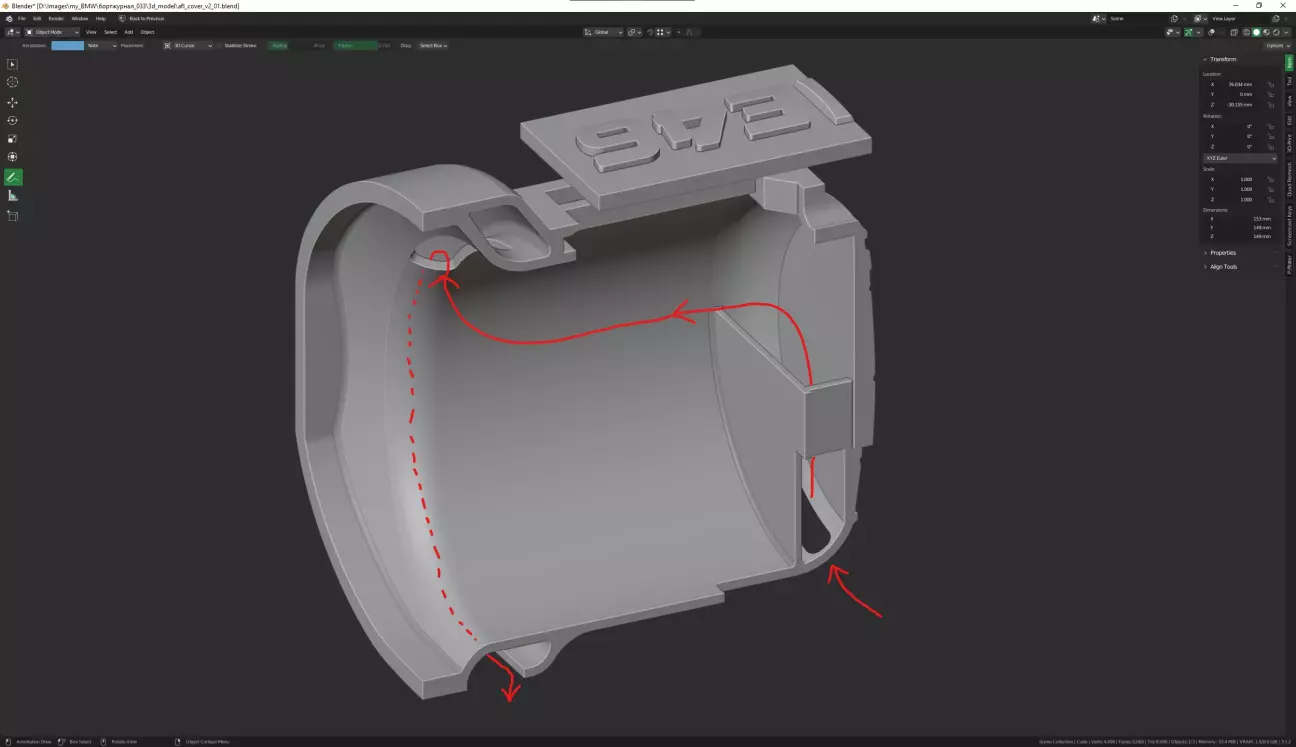Open the viewport Add menu
The image size is (1296, 747).
pyautogui.click(x=129, y=32)
